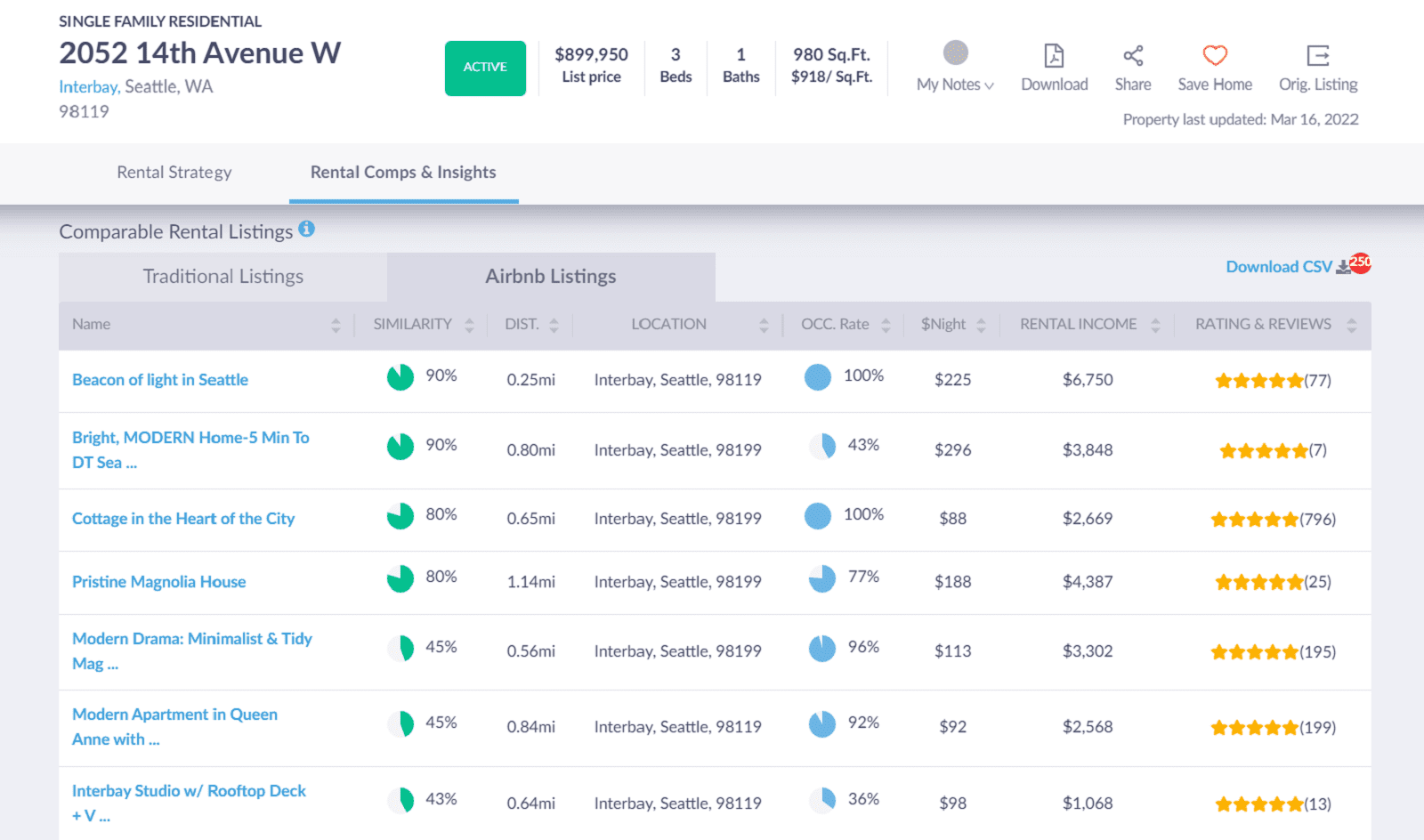Select the Airbnb Listings tab
Screen dimensions: 1424x840
pos(550,276)
